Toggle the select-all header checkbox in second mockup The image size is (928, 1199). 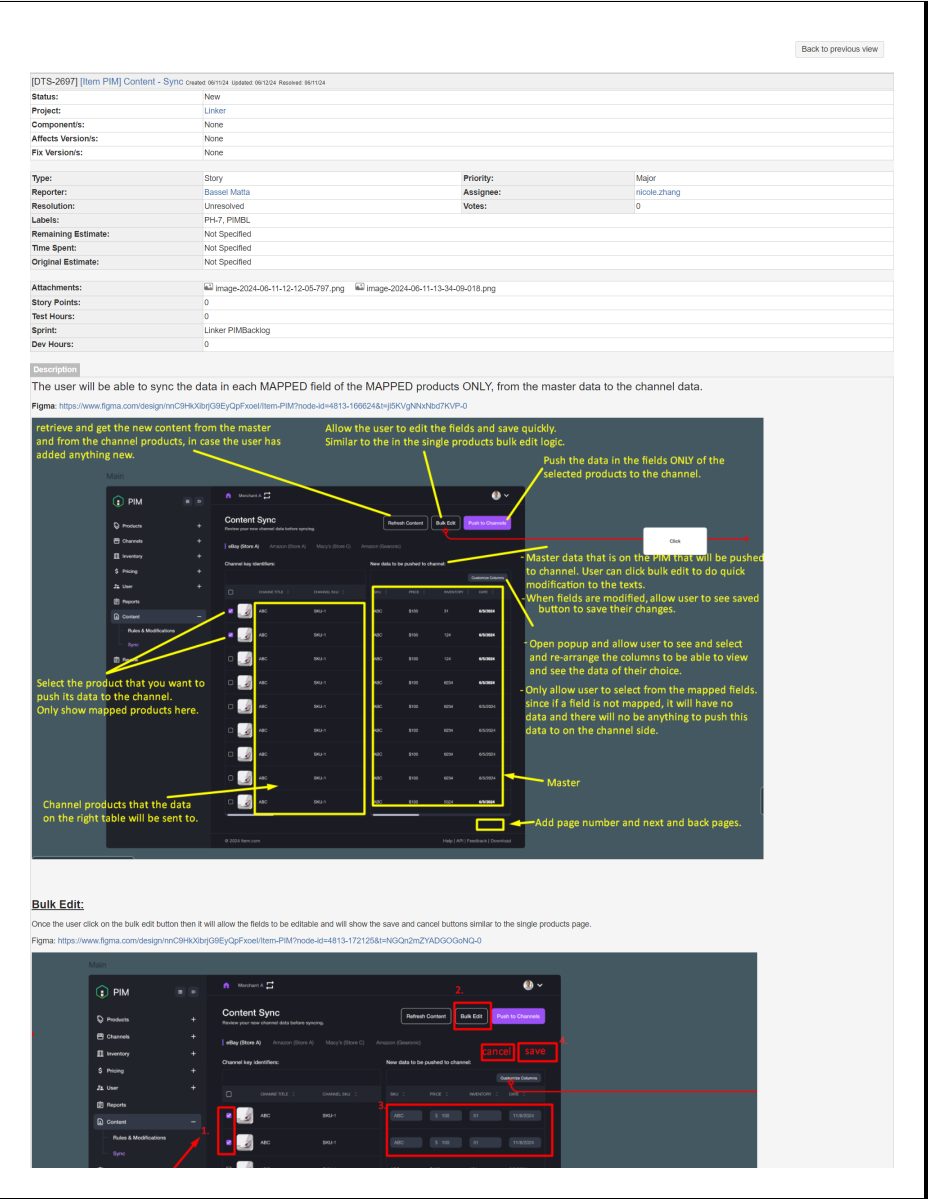229,1094
